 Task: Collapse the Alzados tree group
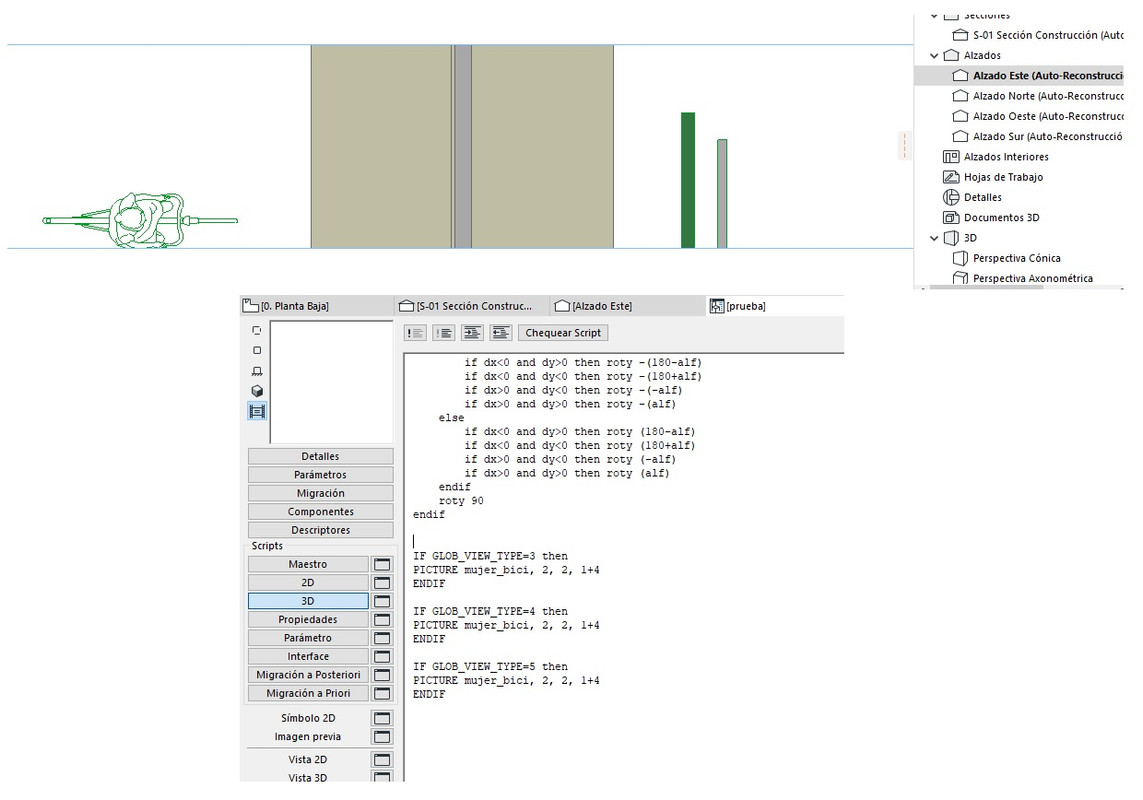tap(935, 55)
